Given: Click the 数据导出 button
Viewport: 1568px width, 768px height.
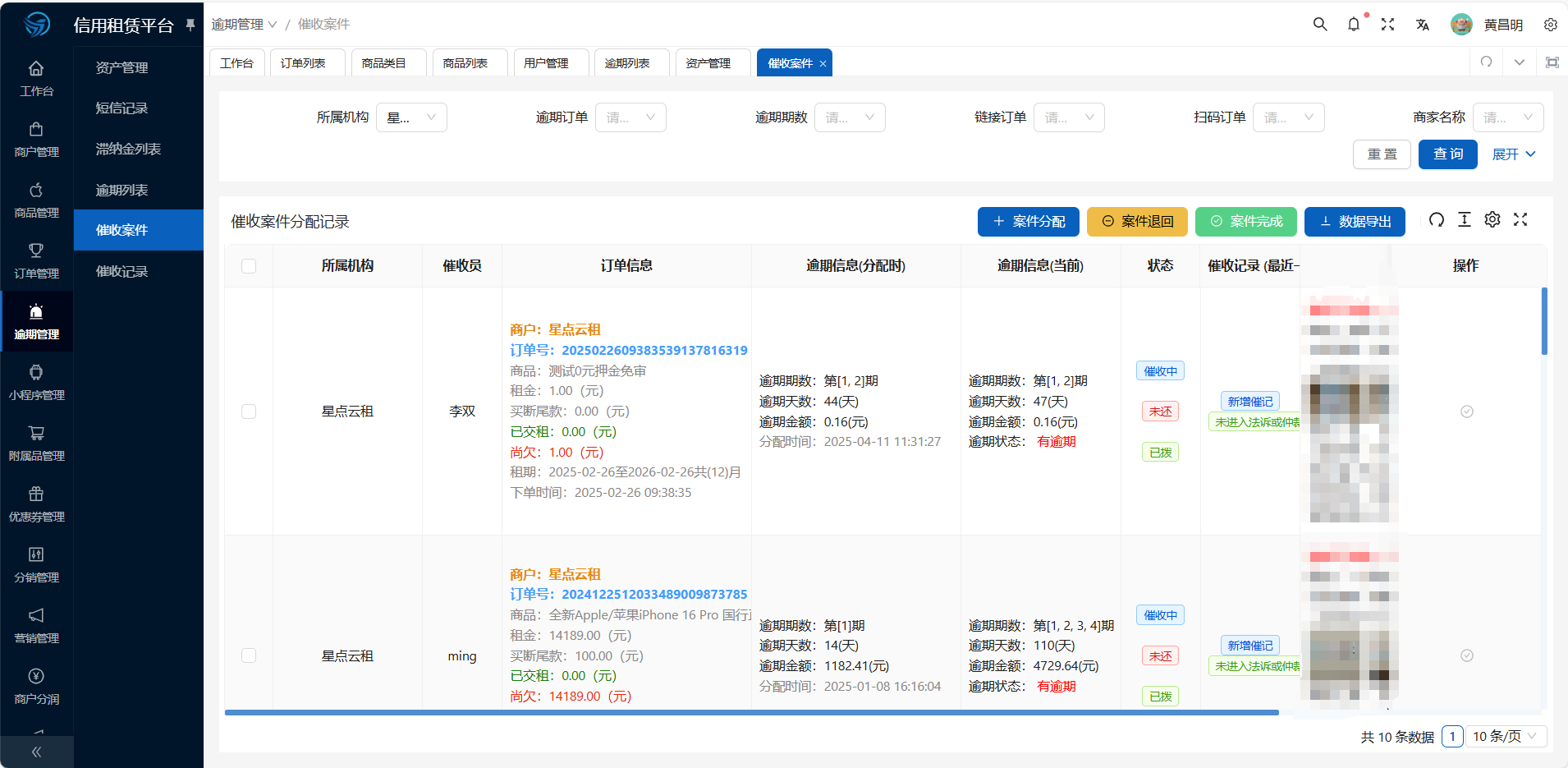Looking at the screenshot, I should tap(1355, 222).
